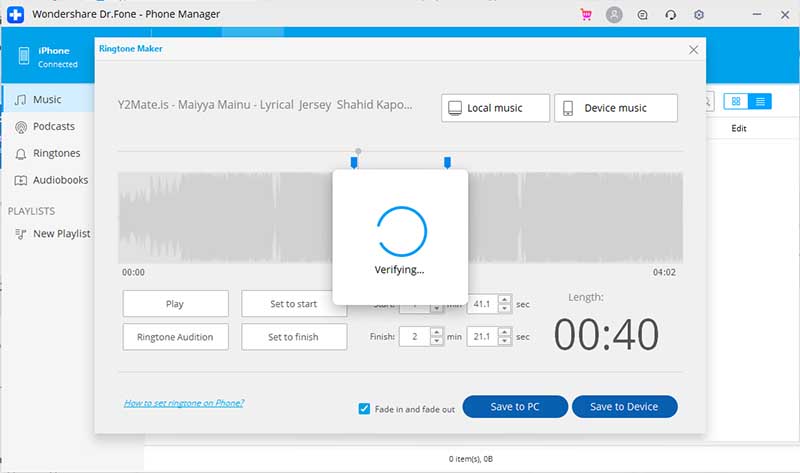
Task: Click Ringtone Audition button
Action: pyautogui.click(x=176, y=337)
